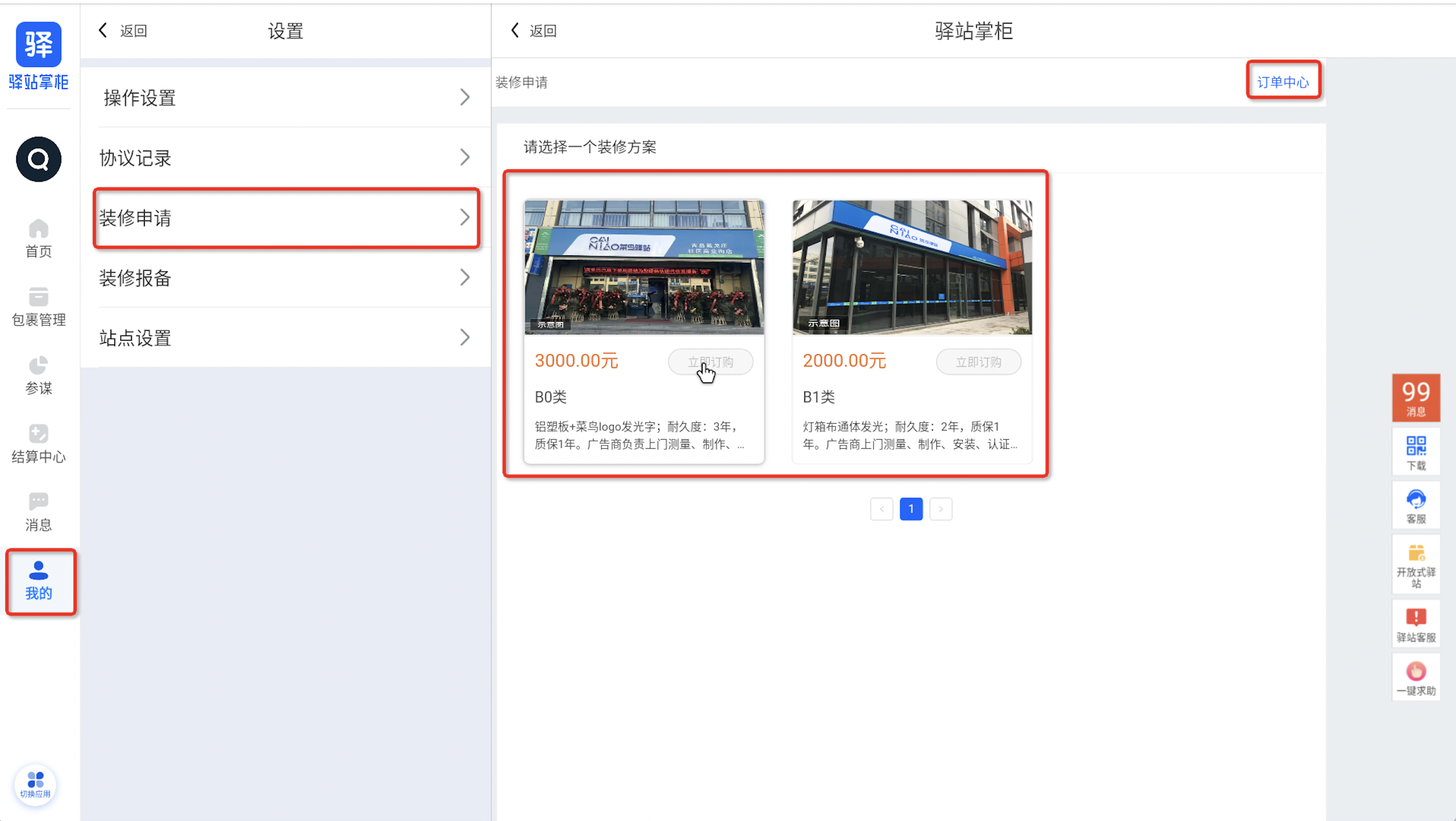
Task: Click the 3000.00元 price text
Action: (x=576, y=361)
